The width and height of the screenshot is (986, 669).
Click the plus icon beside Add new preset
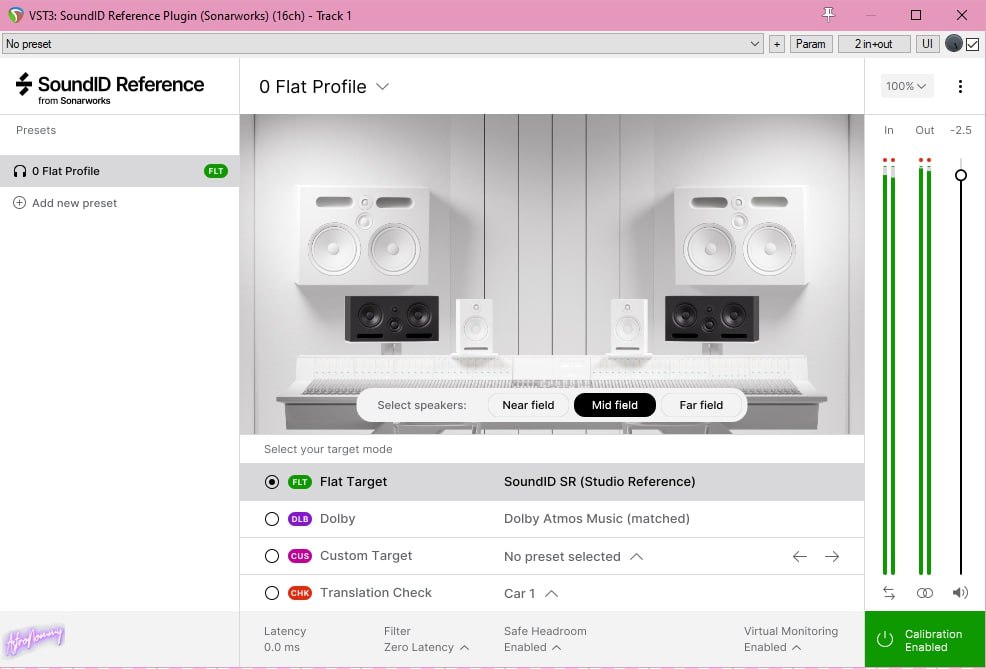(x=19, y=202)
